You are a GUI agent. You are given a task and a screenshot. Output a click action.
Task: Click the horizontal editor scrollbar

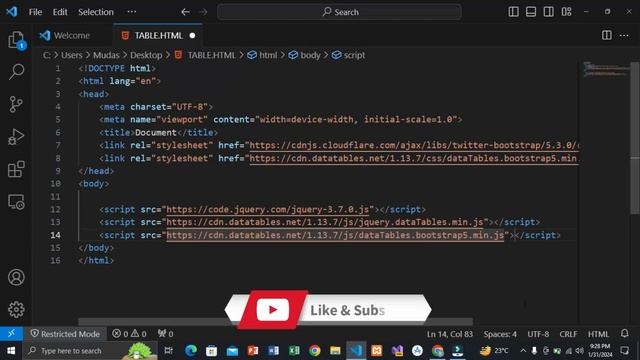click(276, 322)
